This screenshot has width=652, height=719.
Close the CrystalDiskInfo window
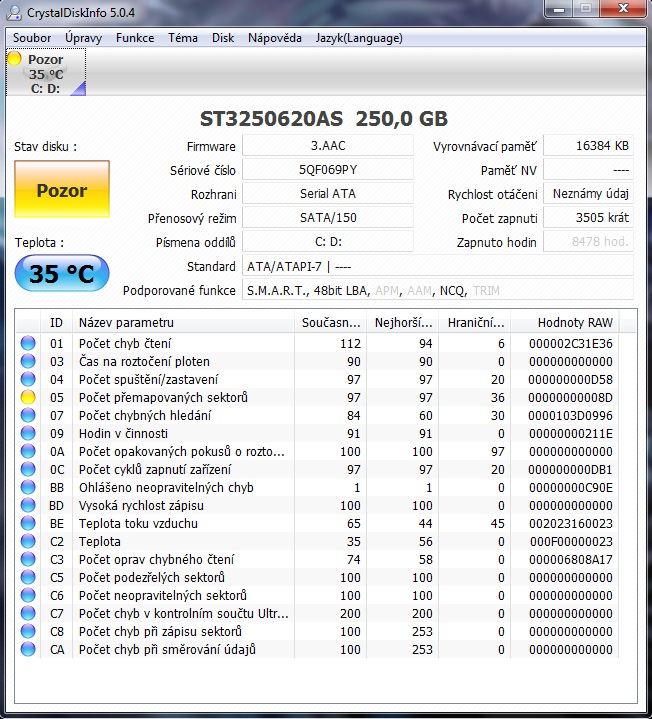(623, 8)
